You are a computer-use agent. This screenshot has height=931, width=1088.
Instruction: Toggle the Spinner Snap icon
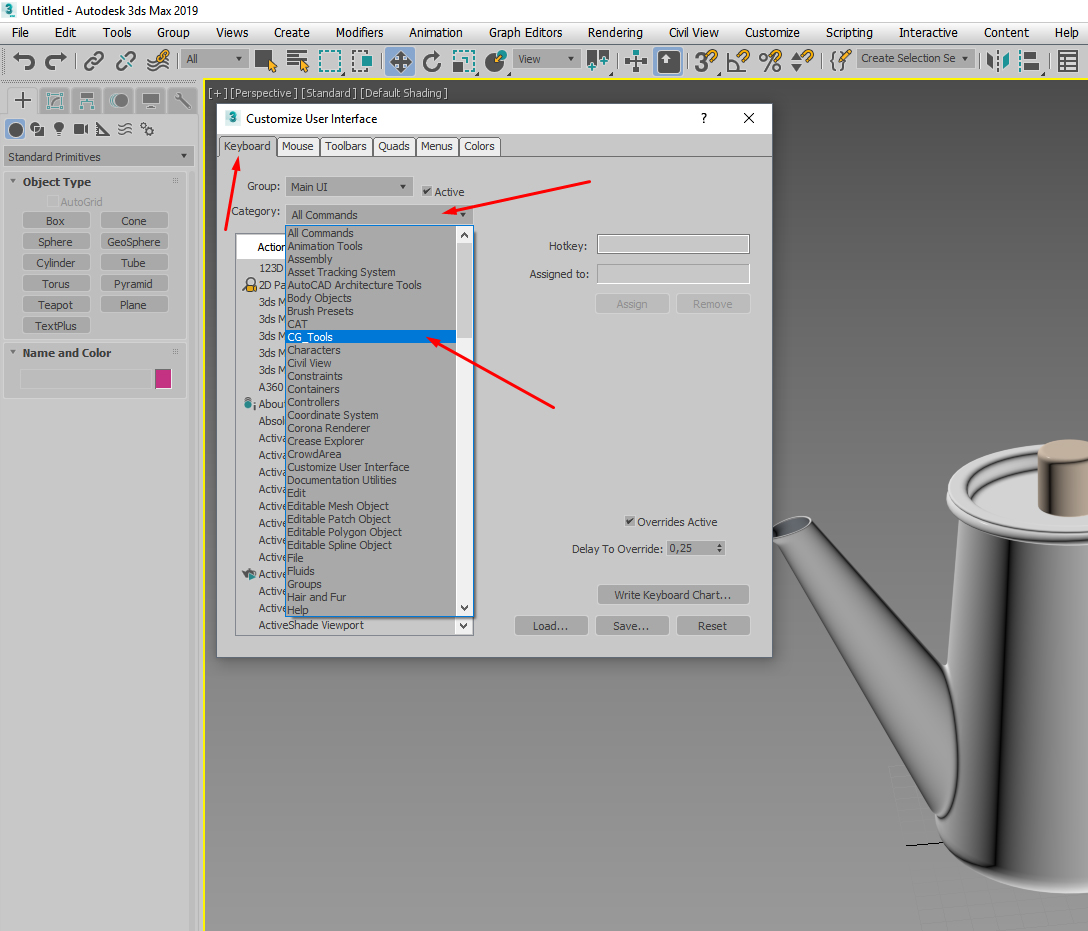pyautogui.click(x=802, y=61)
